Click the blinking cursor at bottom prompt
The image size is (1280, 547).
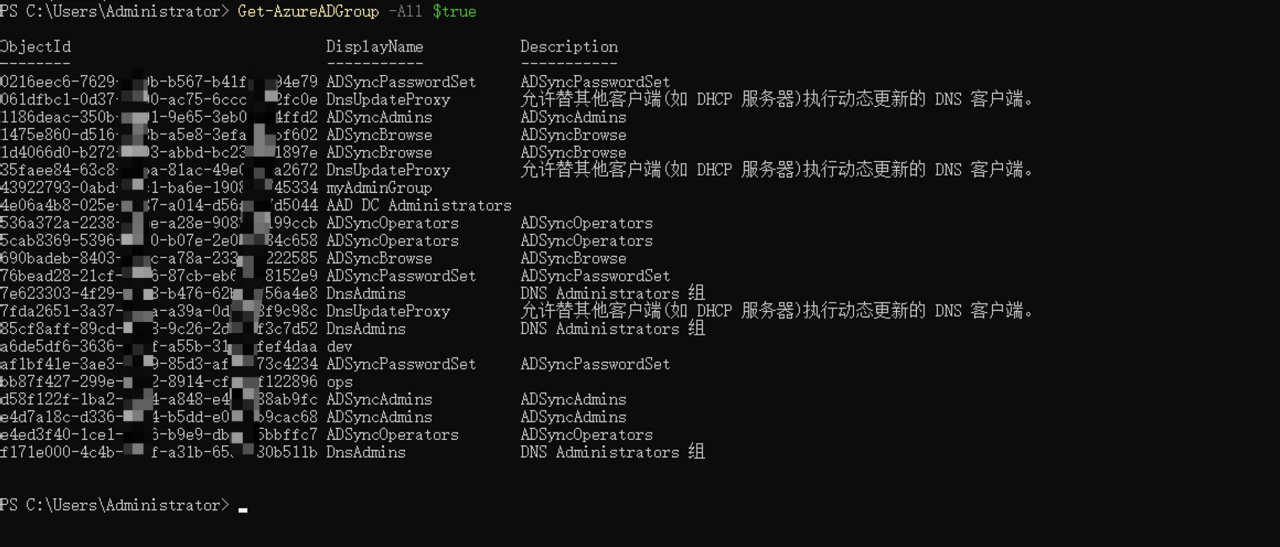click(x=243, y=508)
